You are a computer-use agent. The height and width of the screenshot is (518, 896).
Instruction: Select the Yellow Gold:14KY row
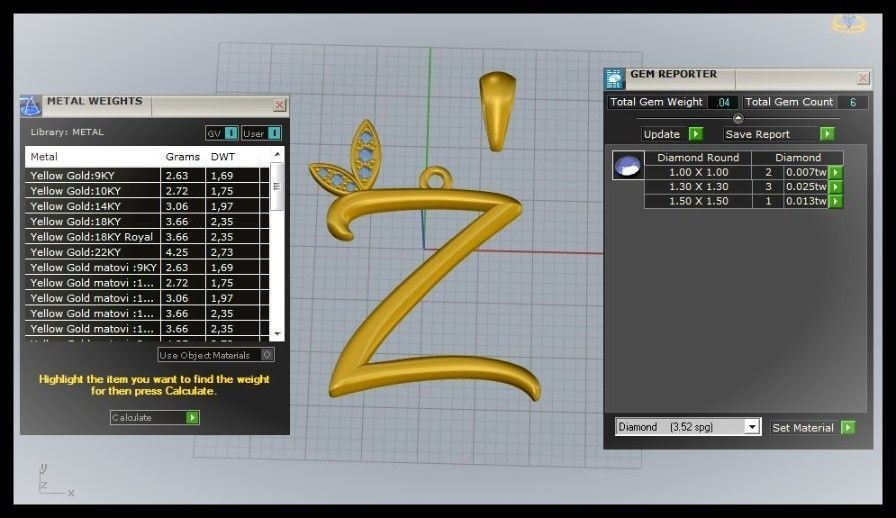coord(147,206)
